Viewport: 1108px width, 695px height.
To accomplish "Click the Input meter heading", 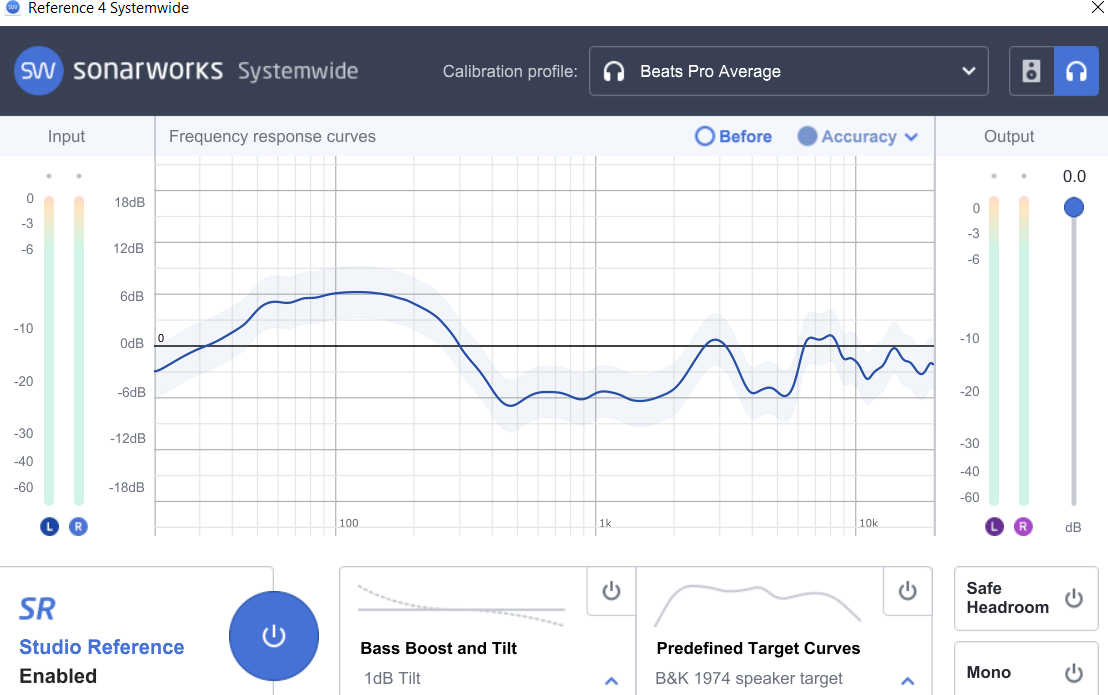I will point(66,136).
